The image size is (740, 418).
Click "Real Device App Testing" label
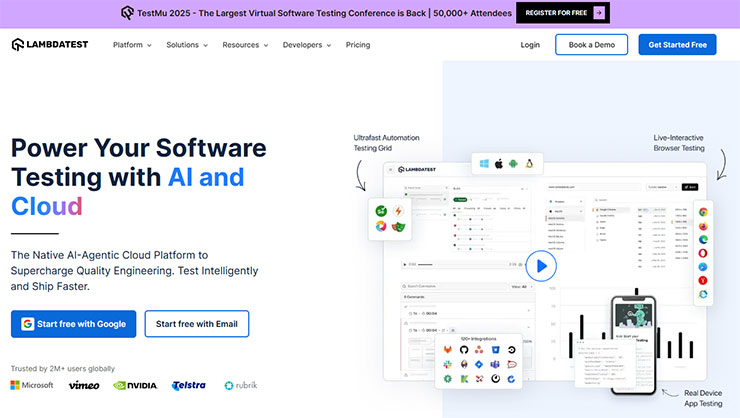tap(703, 398)
